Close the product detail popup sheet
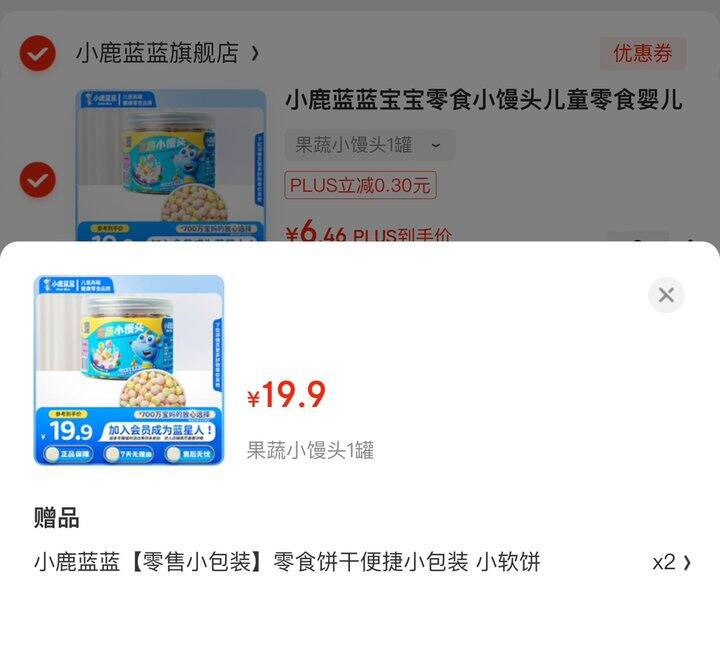Screen dimensions: 720x654 pyautogui.click(x=666, y=295)
